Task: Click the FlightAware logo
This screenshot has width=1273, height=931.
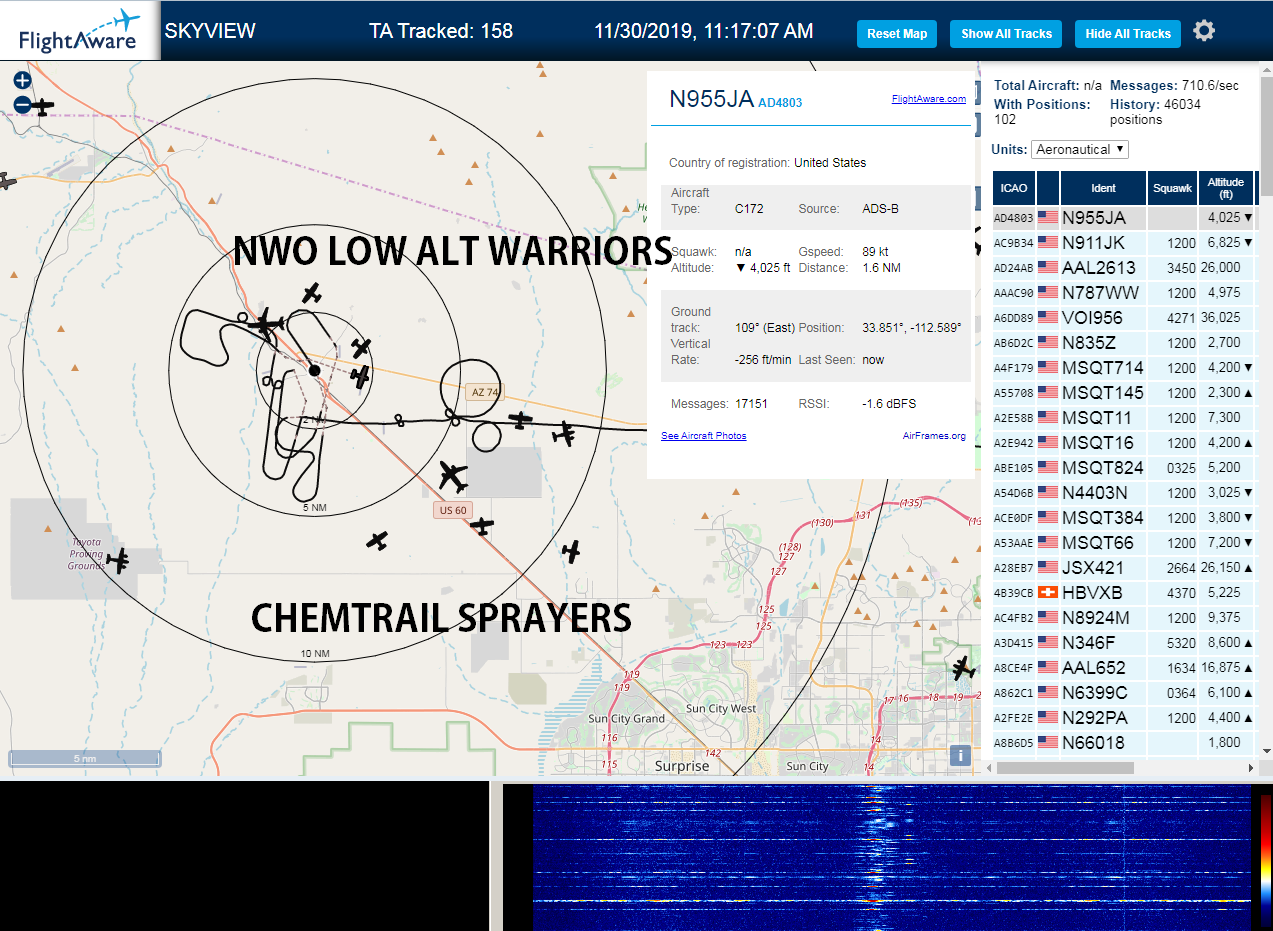Action: tap(80, 31)
